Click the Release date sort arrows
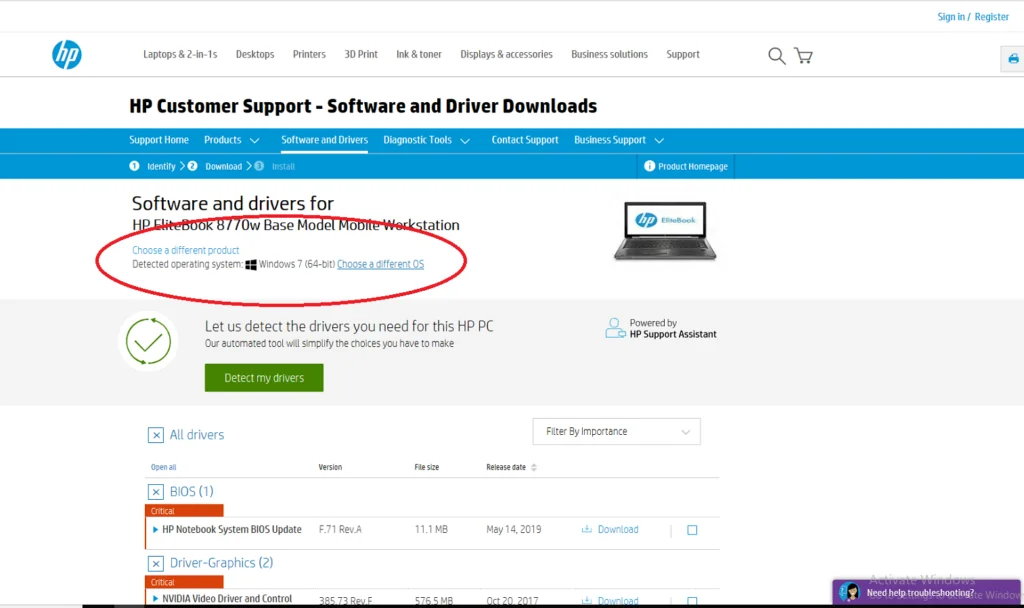1024x608 pixels. pyautogui.click(x=534, y=467)
